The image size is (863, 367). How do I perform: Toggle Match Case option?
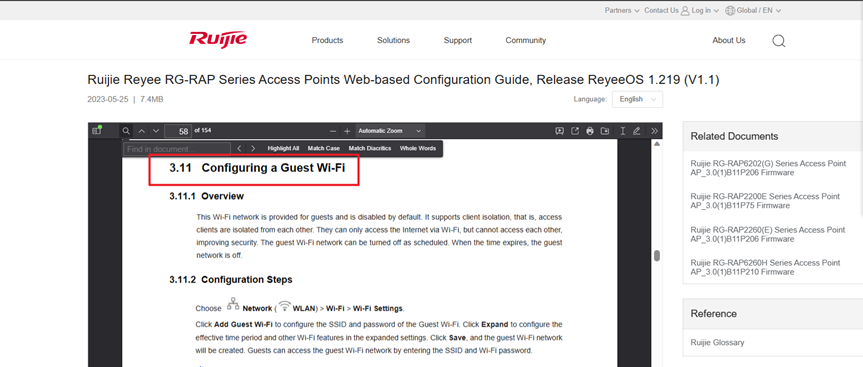click(x=324, y=149)
